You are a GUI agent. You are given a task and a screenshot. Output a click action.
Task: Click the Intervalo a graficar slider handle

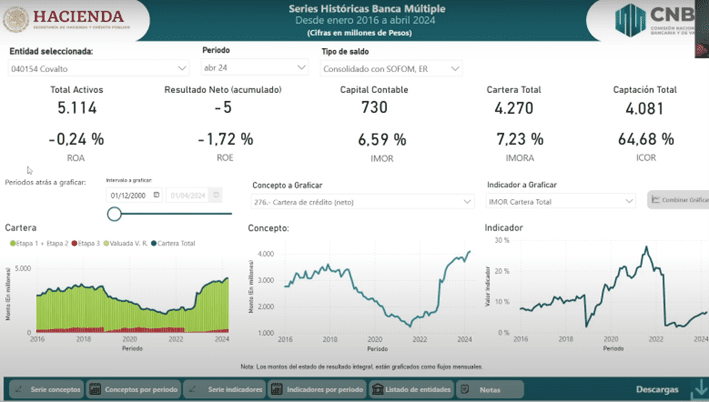[x=114, y=213]
